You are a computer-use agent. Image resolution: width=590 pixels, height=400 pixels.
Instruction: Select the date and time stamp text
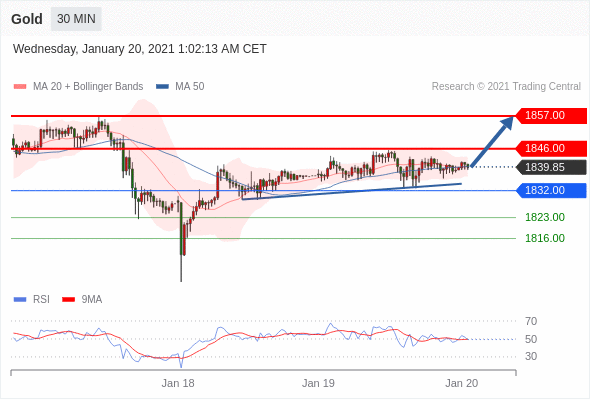coord(140,49)
